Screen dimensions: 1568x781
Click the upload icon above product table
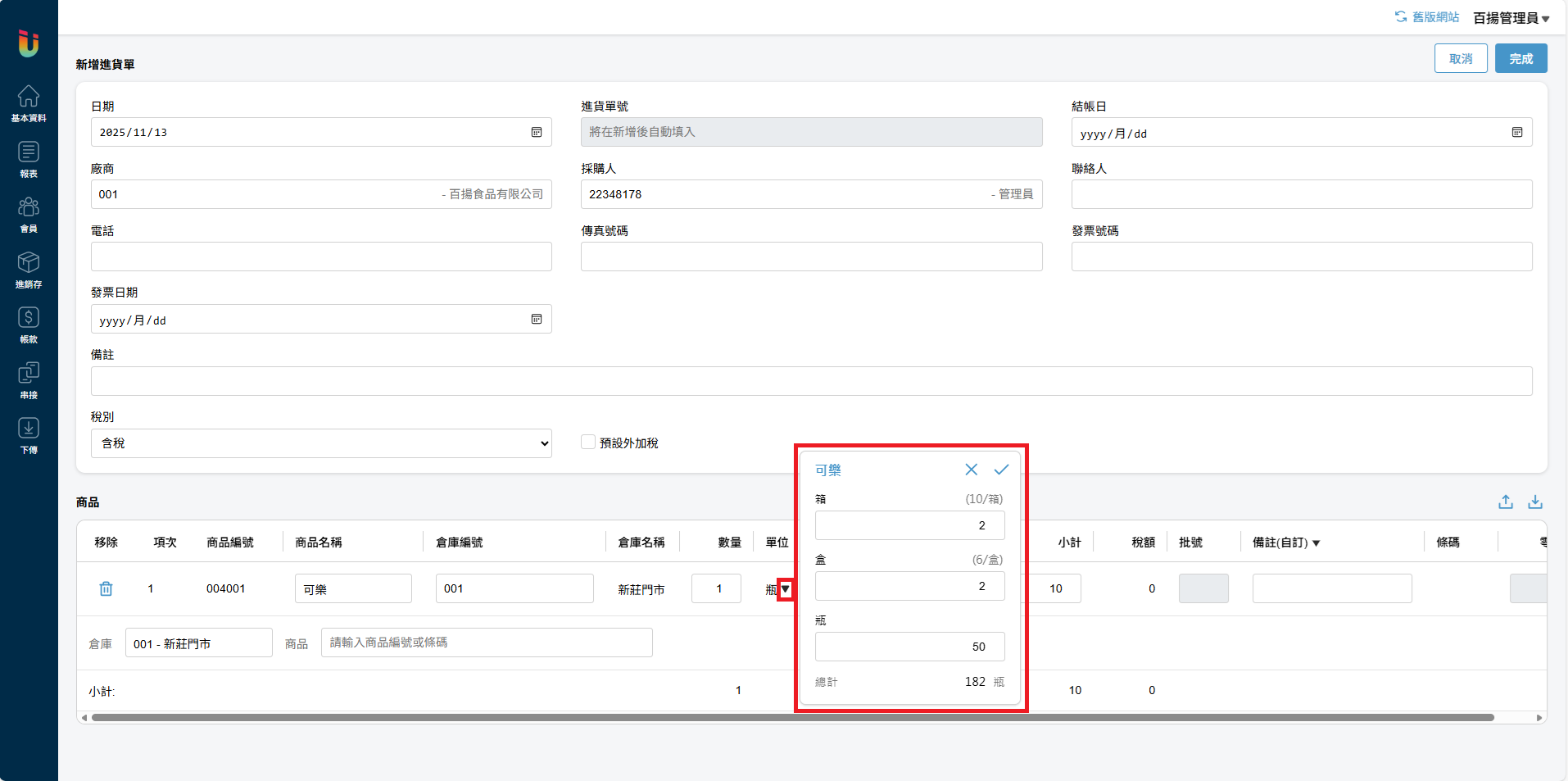1506,502
